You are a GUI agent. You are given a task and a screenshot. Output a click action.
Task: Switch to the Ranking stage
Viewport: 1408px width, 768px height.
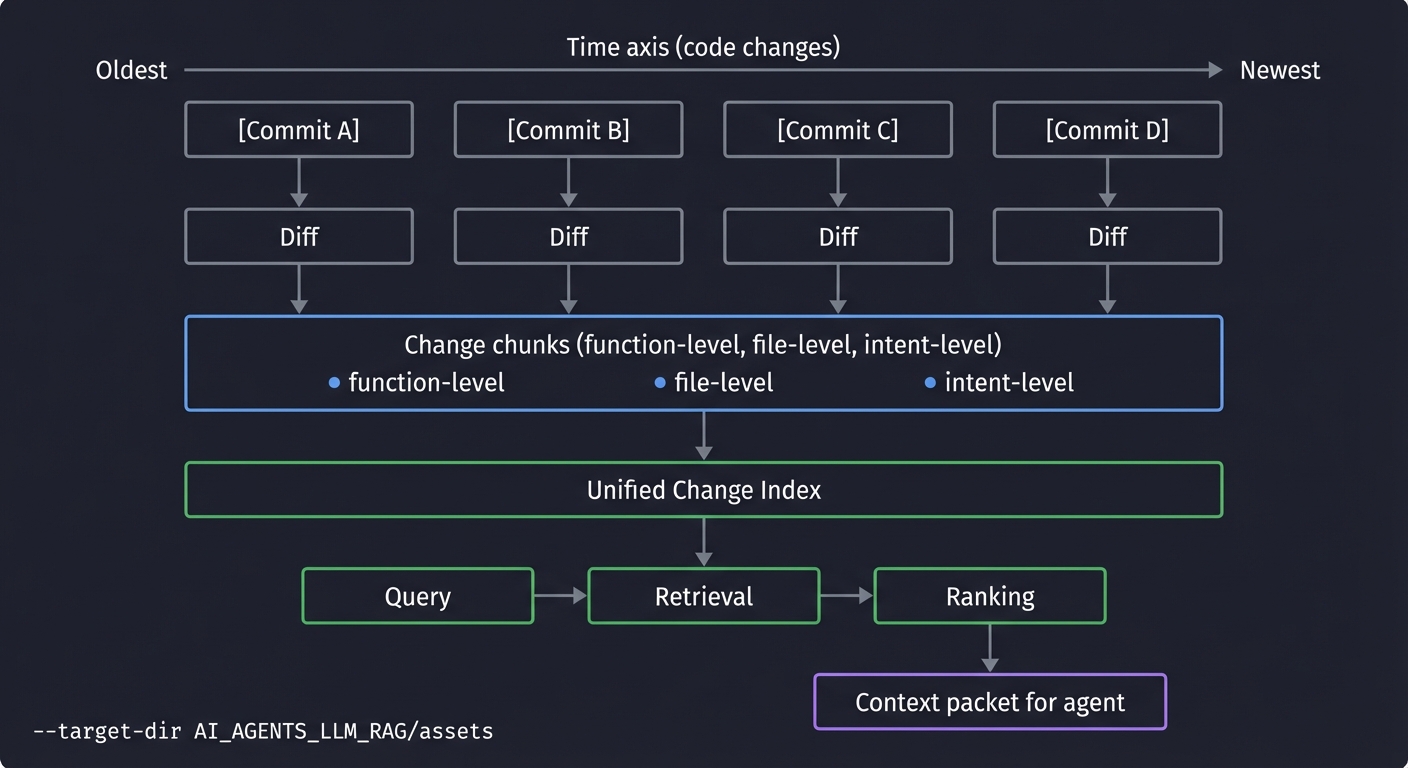[989, 596]
